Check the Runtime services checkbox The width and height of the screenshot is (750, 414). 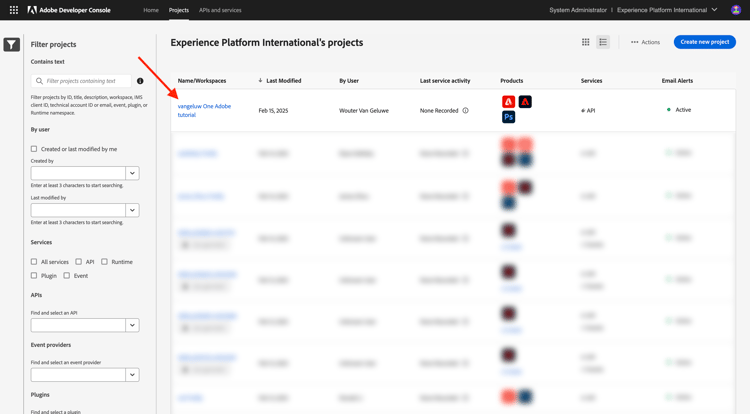104,261
